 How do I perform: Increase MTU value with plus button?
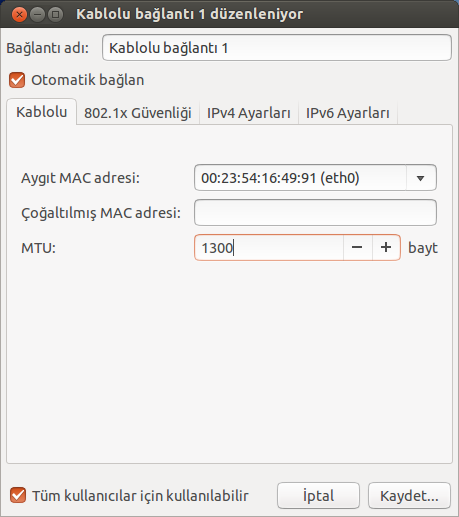tap(386, 247)
